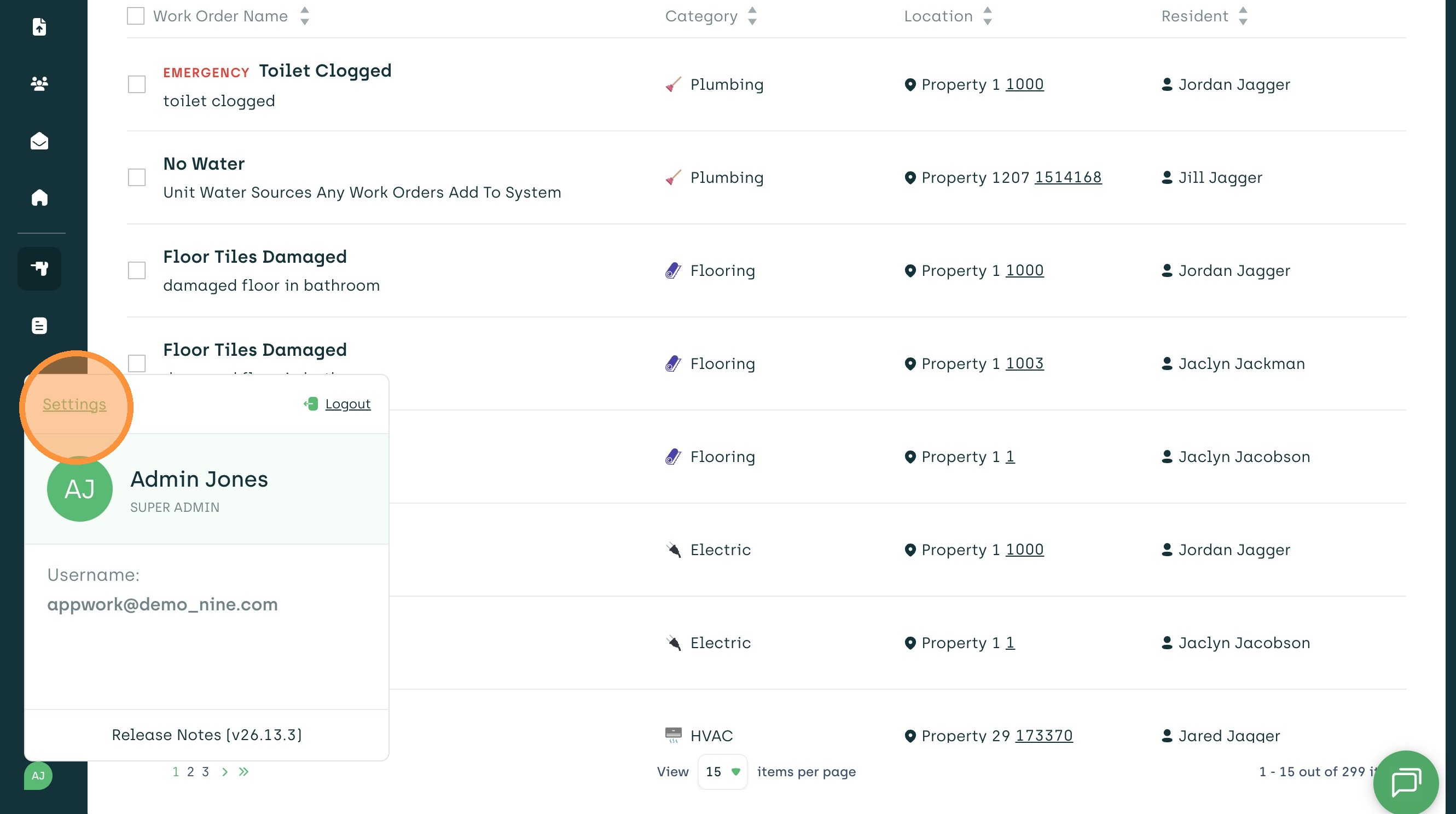Open the reports document sidebar icon
The image size is (1456, 814).
(39, 326)
